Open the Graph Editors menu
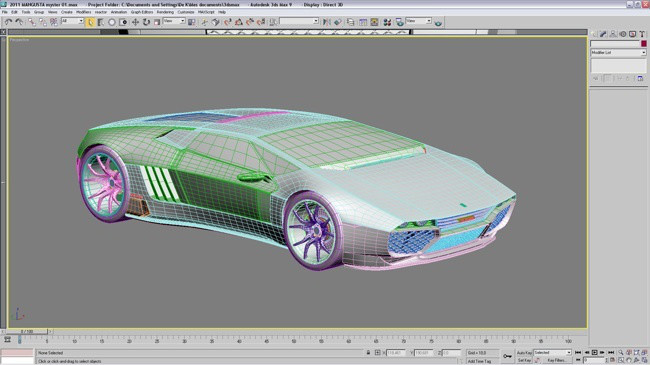 [x=142, y=12]
